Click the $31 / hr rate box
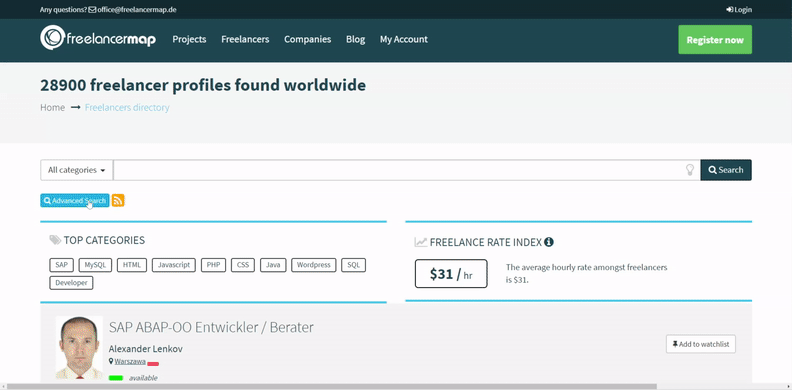 click(x=451, y=274)
